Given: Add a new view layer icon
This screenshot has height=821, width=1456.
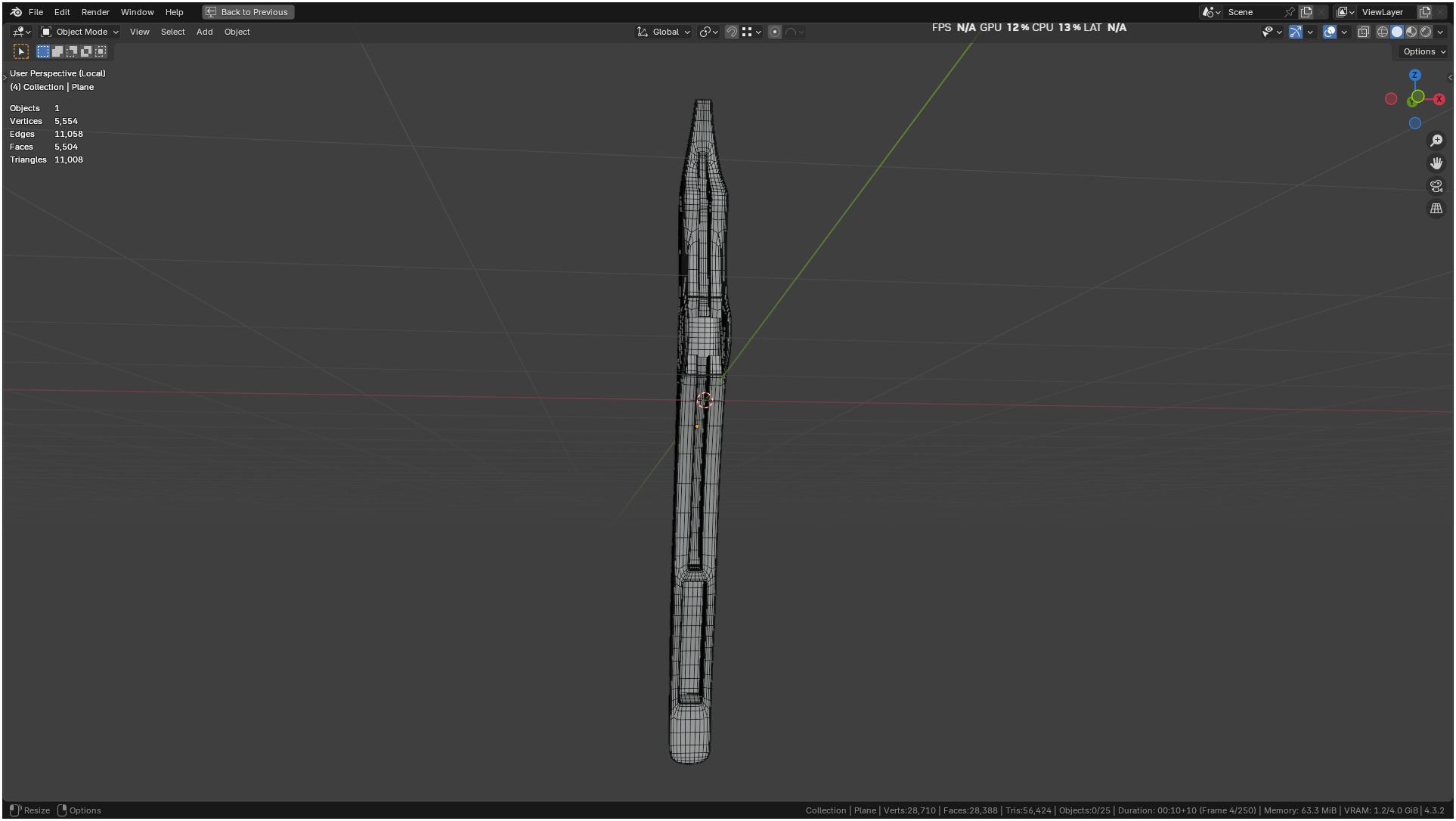Looking at the screenshot, I should click(x=1425, y=12).
